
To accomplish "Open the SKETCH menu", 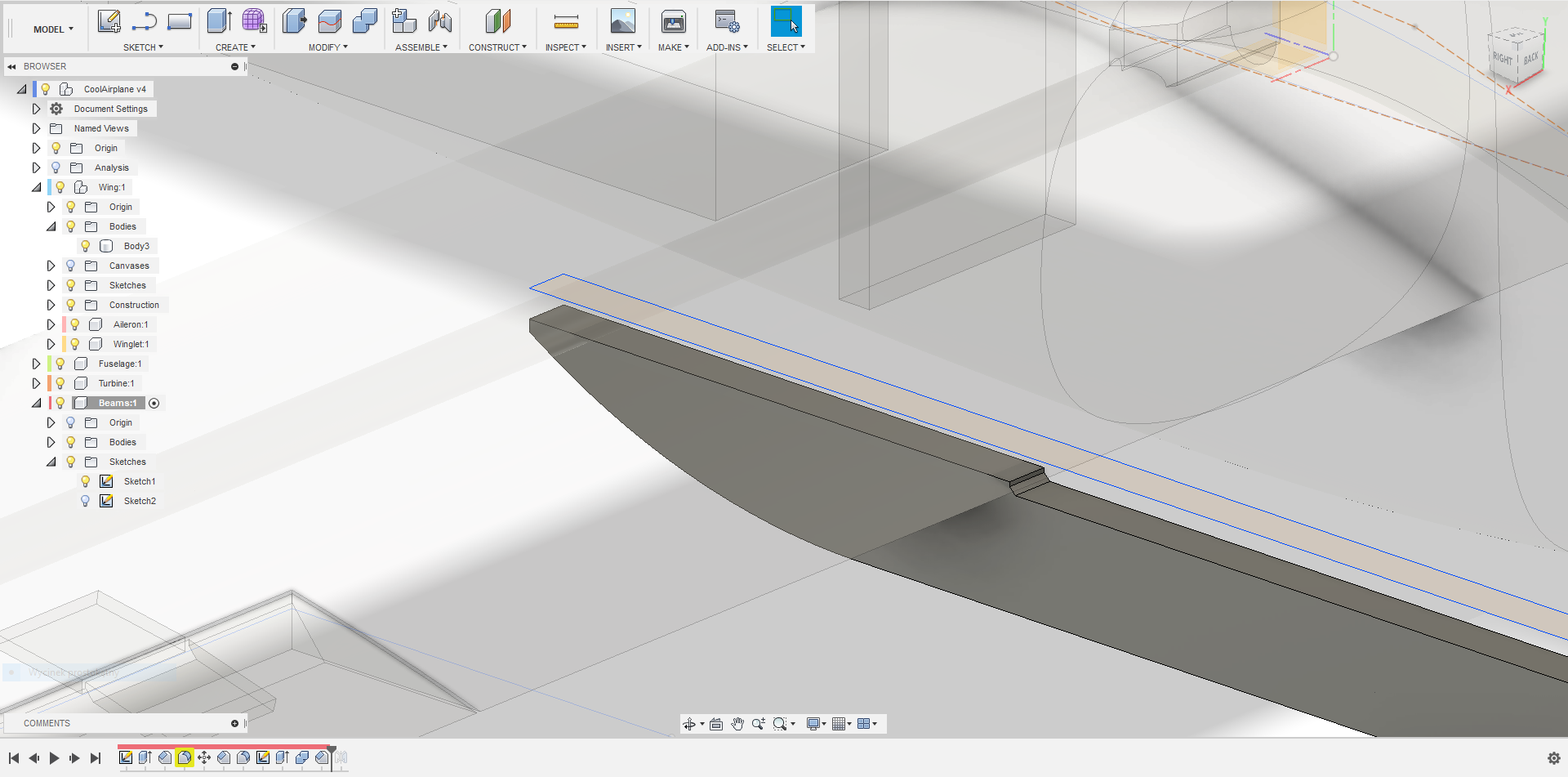I will pos(143,47).
